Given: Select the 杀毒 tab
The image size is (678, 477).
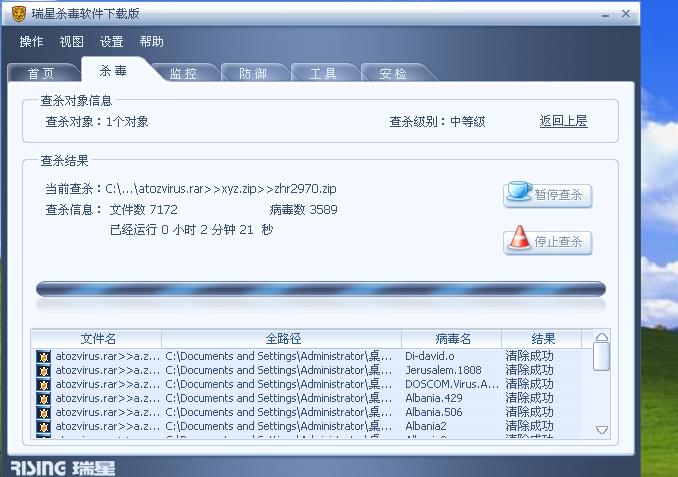Looking at the screenshot, I should pyautogui.click(x=113, y=70).
